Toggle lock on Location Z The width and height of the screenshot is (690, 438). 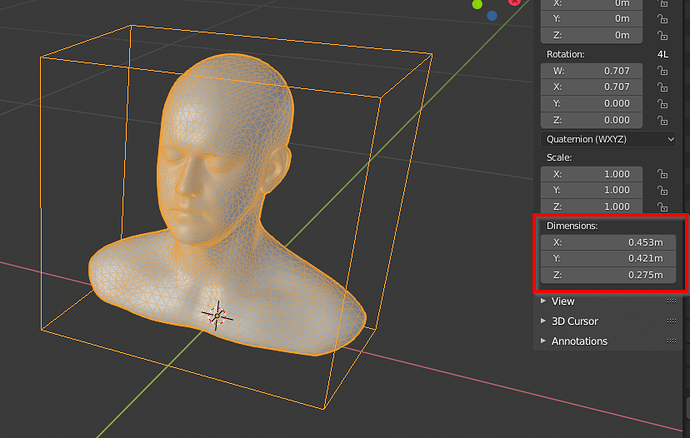point(663,35)
